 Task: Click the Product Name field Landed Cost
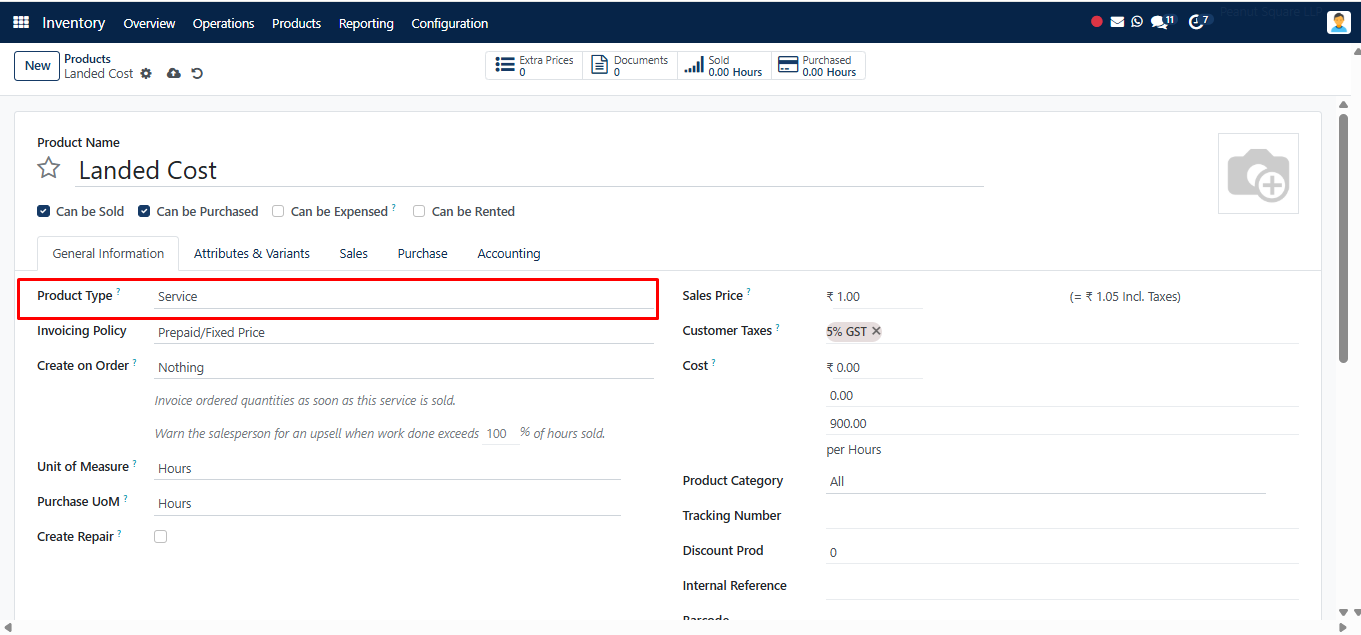[x=530, y=170]
